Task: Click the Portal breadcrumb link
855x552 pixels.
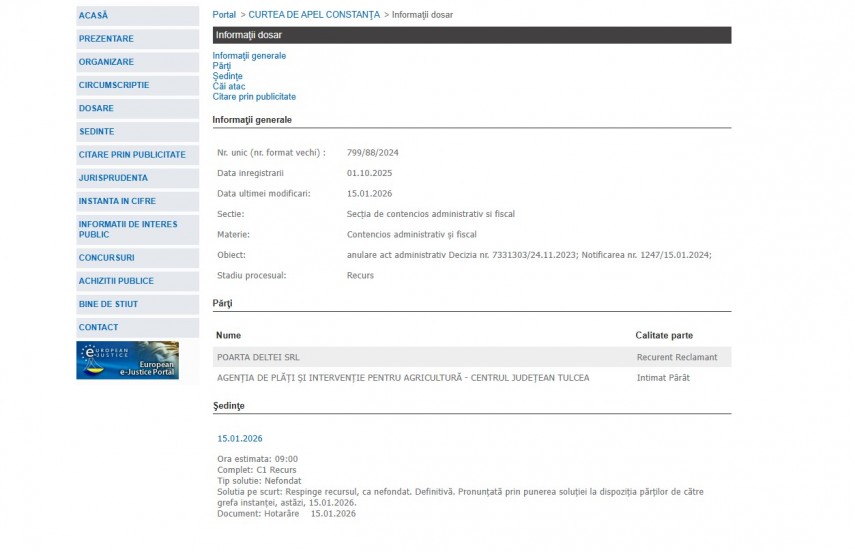Action: 224,15
